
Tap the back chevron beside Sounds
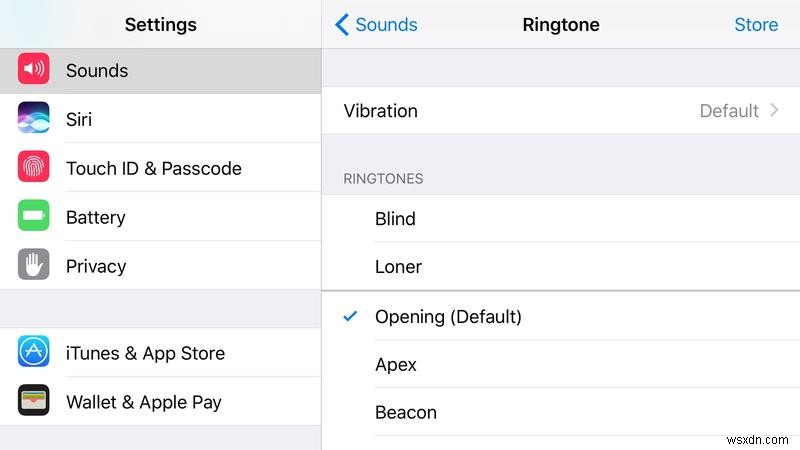(342, 25)
